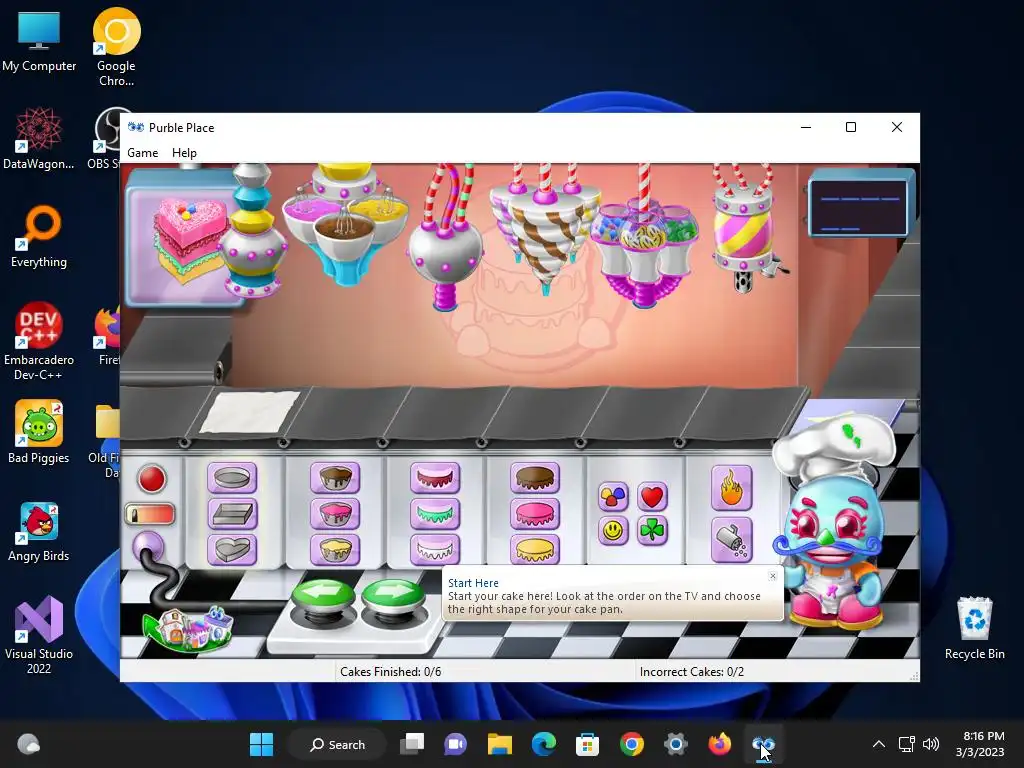Open Settings gear from taskbar
1024x768 pixels.
pos(675,744)
